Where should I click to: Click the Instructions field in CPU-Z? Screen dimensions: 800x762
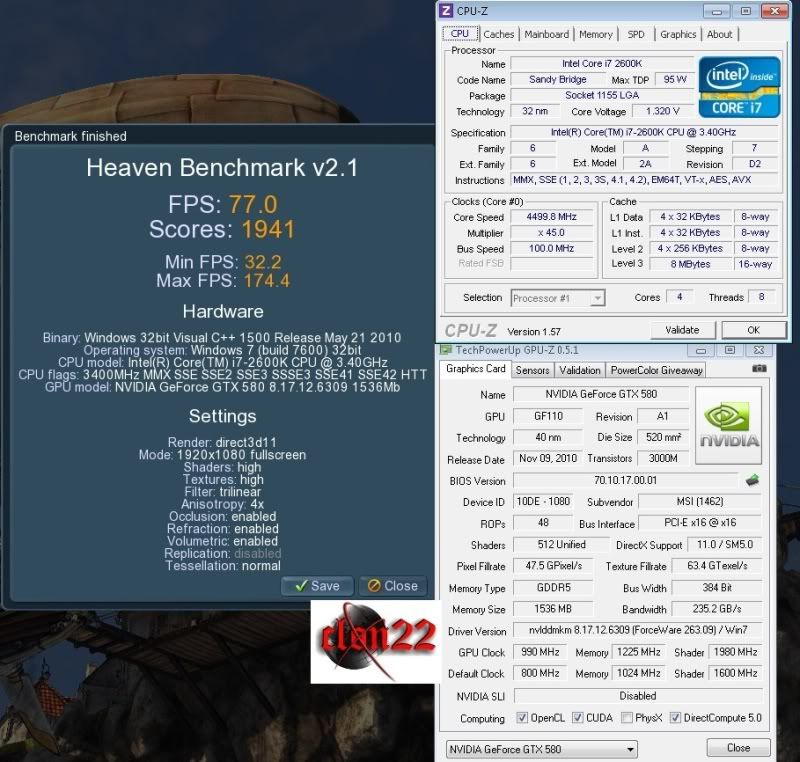(644, 180)
